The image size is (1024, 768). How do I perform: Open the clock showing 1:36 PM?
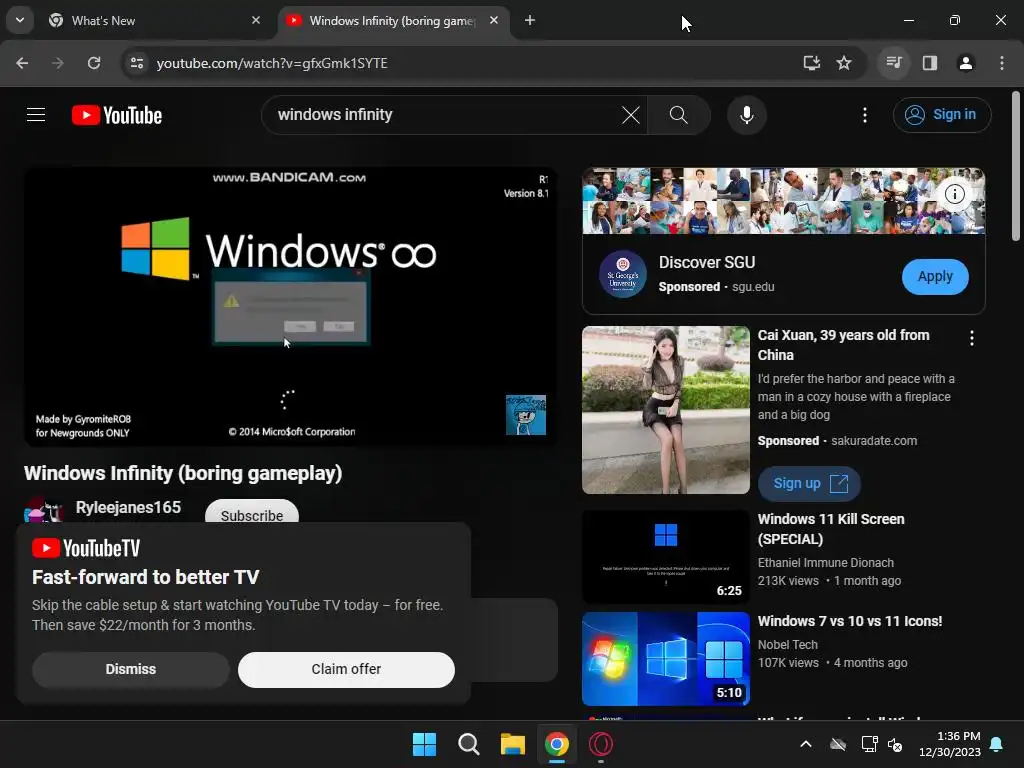[950, 744]
